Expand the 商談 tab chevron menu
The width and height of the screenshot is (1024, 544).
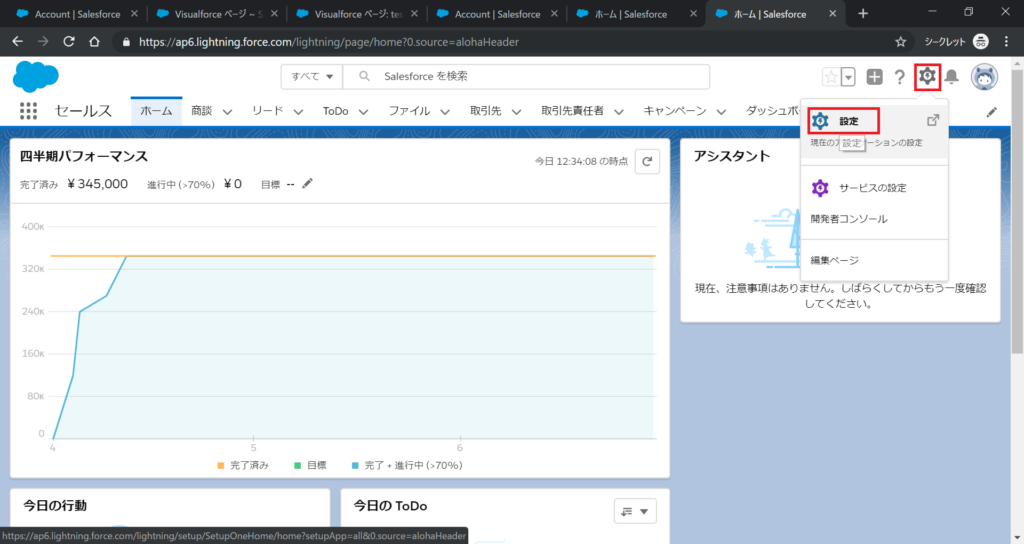227,112
